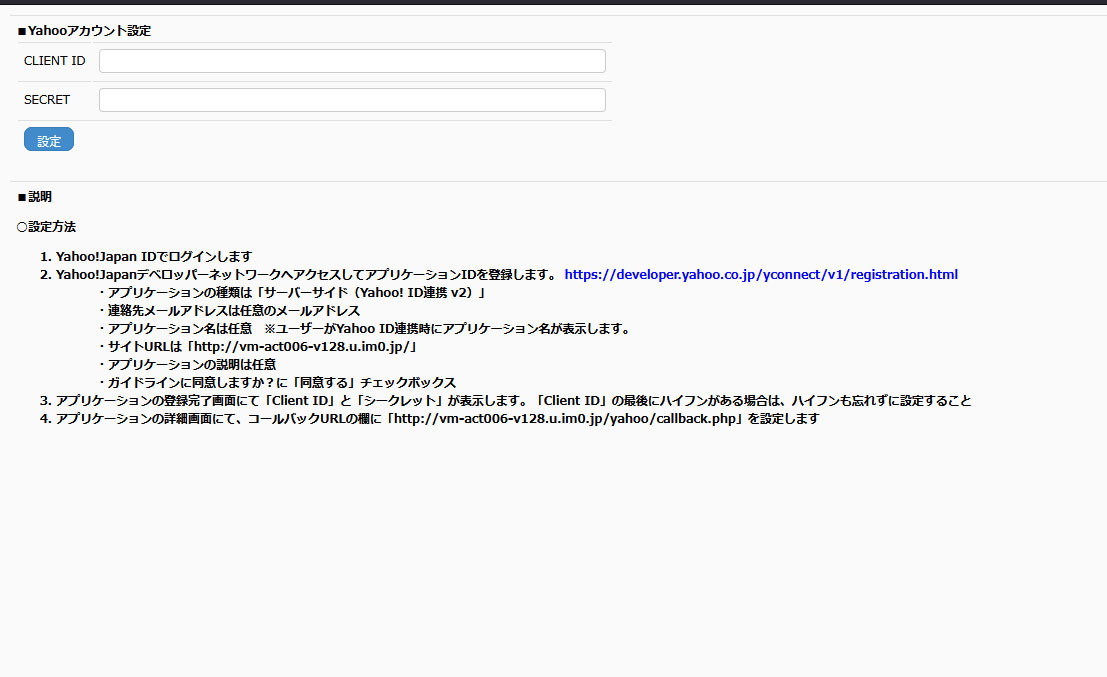
Task: Click the ■説明 section heading
Action: point(35,197)
